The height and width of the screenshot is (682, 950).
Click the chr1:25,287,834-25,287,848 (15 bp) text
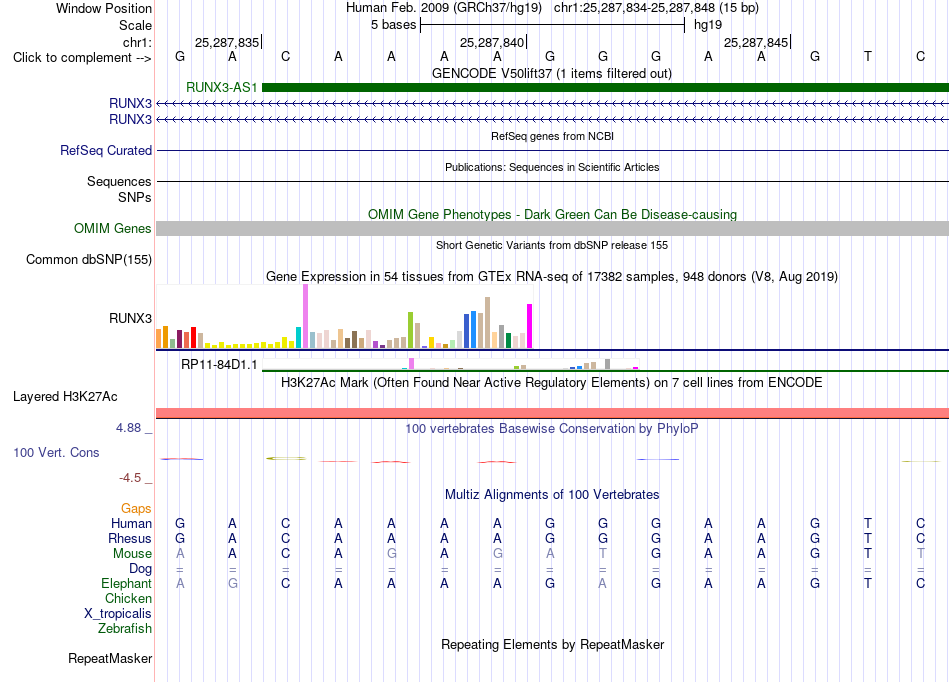pyautogui.click(x=656, y=8)
